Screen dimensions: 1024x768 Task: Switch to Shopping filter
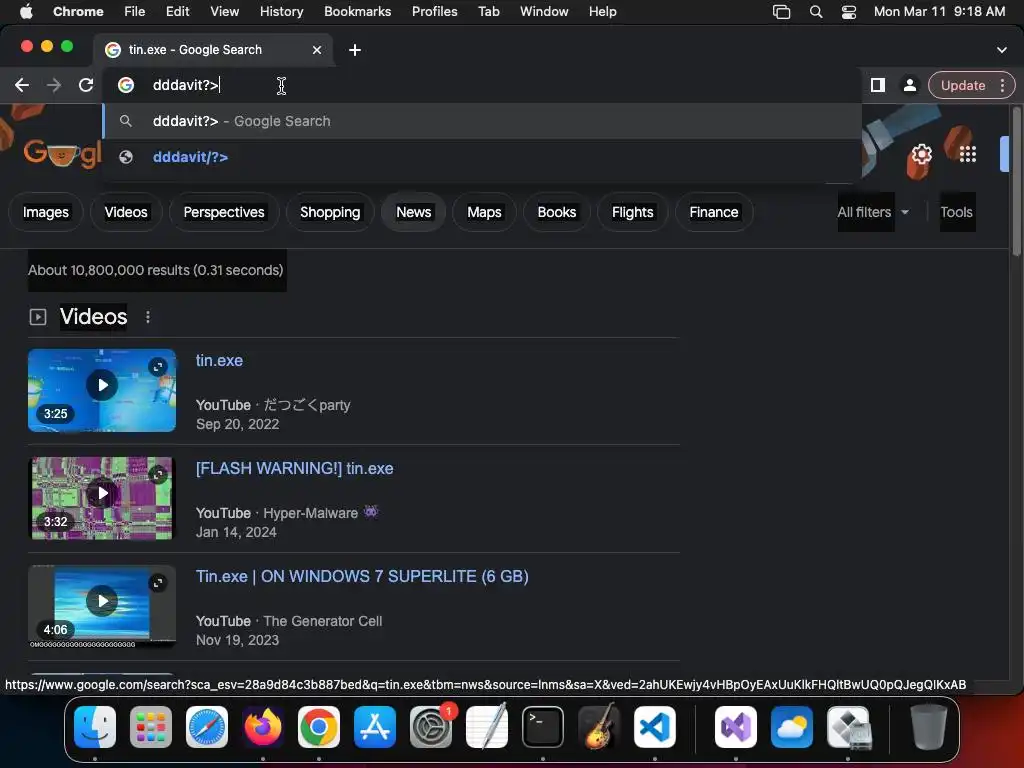tap(330, 212)
